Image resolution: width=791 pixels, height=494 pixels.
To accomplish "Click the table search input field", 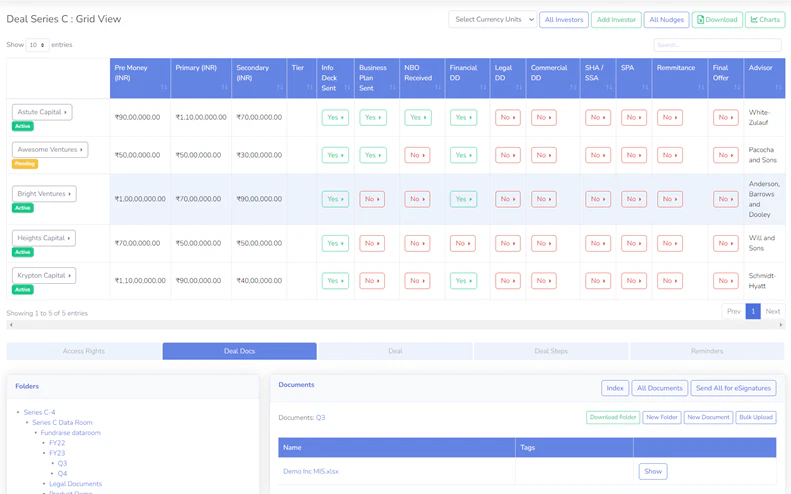I will click(717, 45).
